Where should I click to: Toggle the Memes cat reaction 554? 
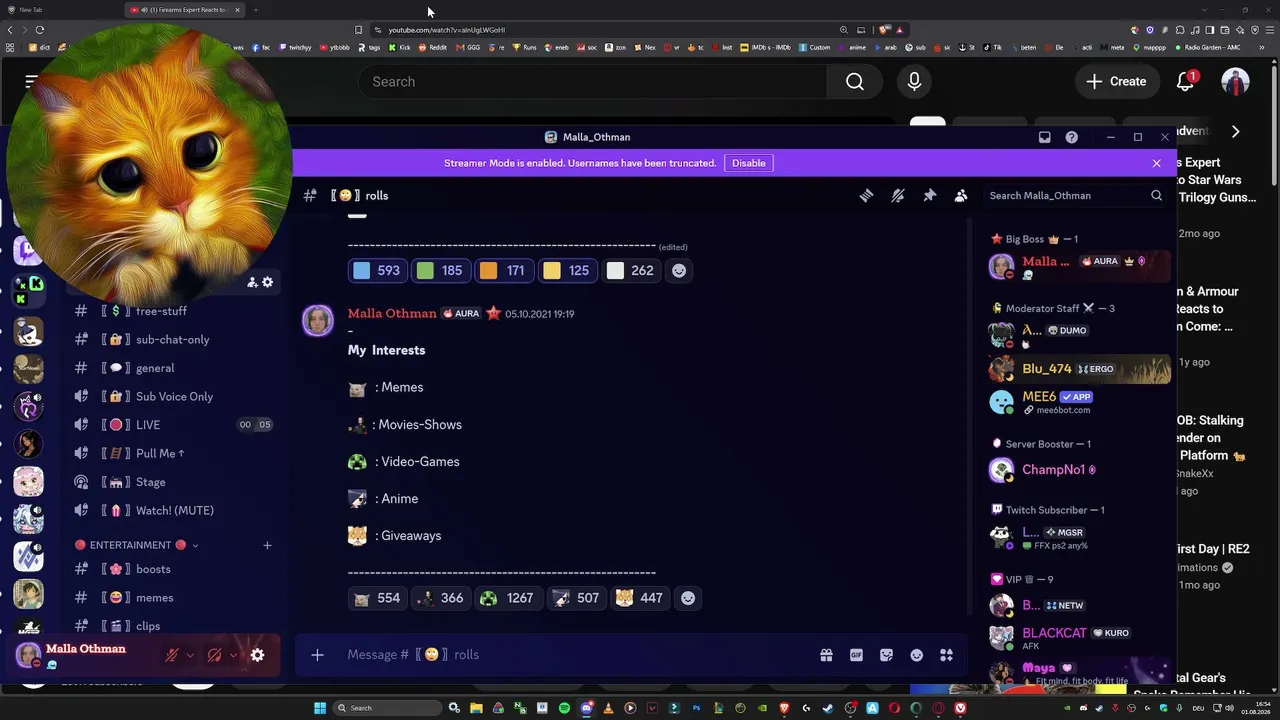[377, 598]
